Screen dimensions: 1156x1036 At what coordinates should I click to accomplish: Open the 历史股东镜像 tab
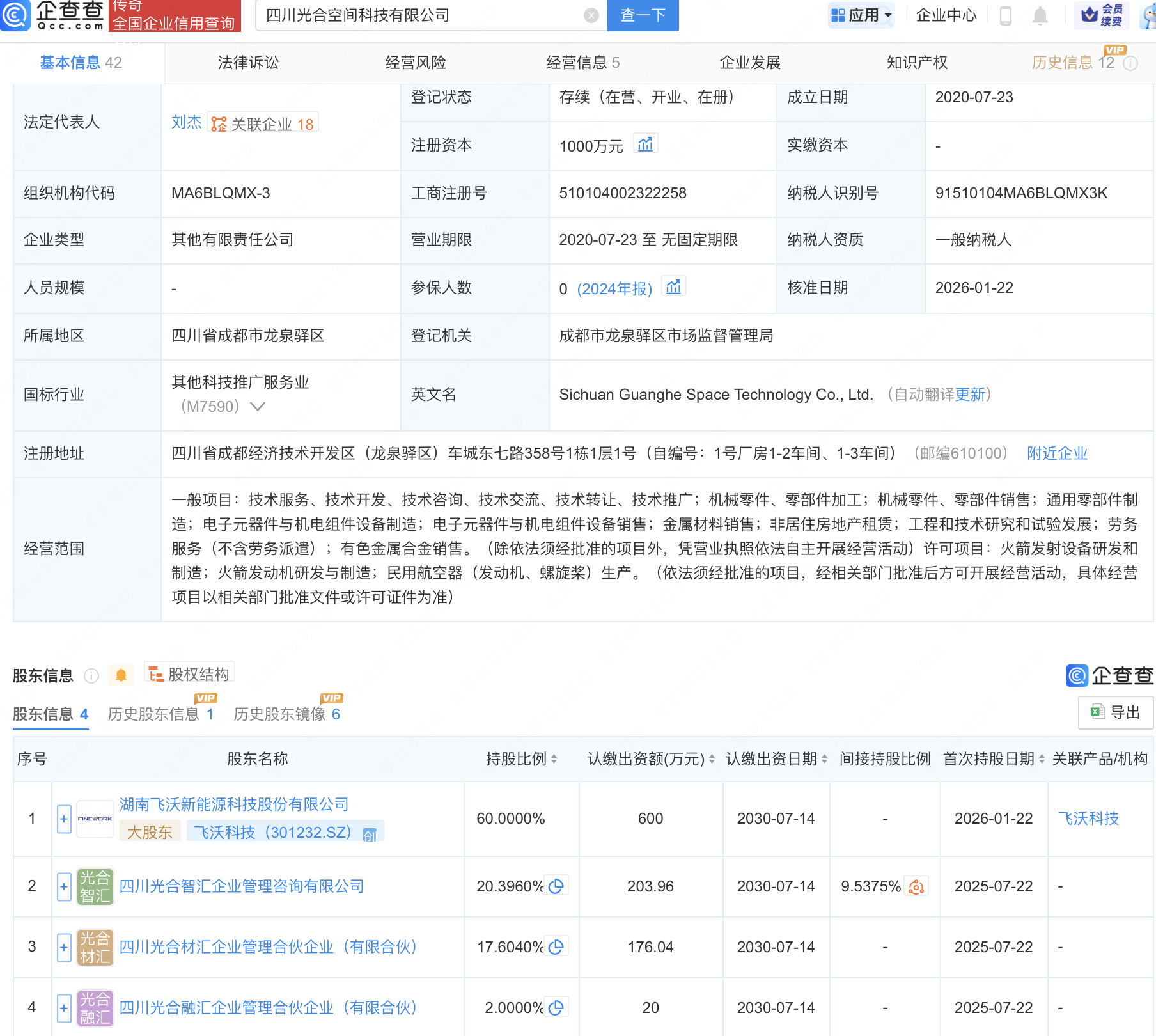click(281, 714)
